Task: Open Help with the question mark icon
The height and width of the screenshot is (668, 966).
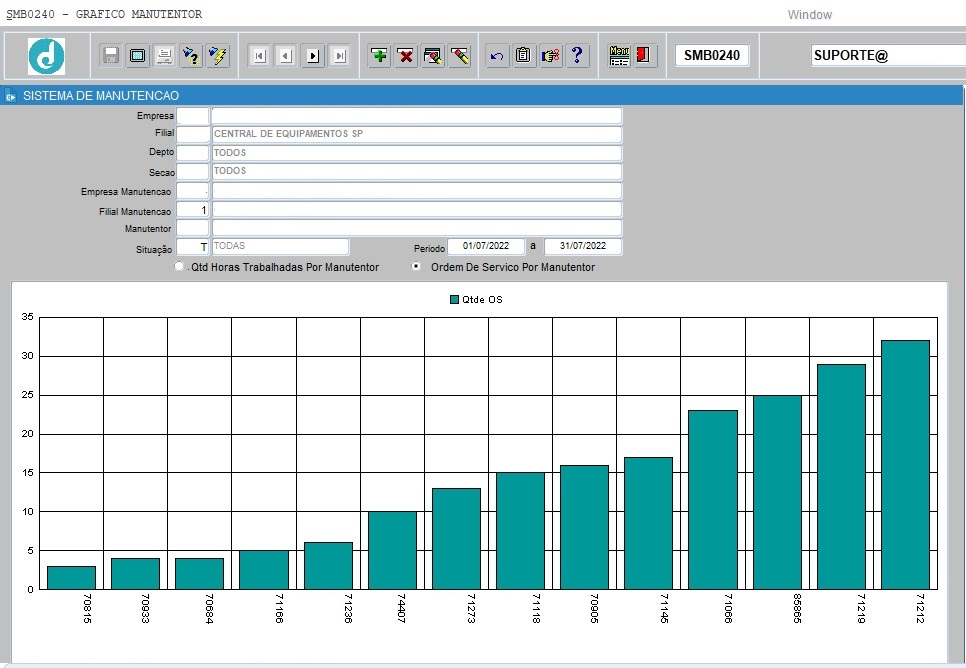Action: (577, 55)
